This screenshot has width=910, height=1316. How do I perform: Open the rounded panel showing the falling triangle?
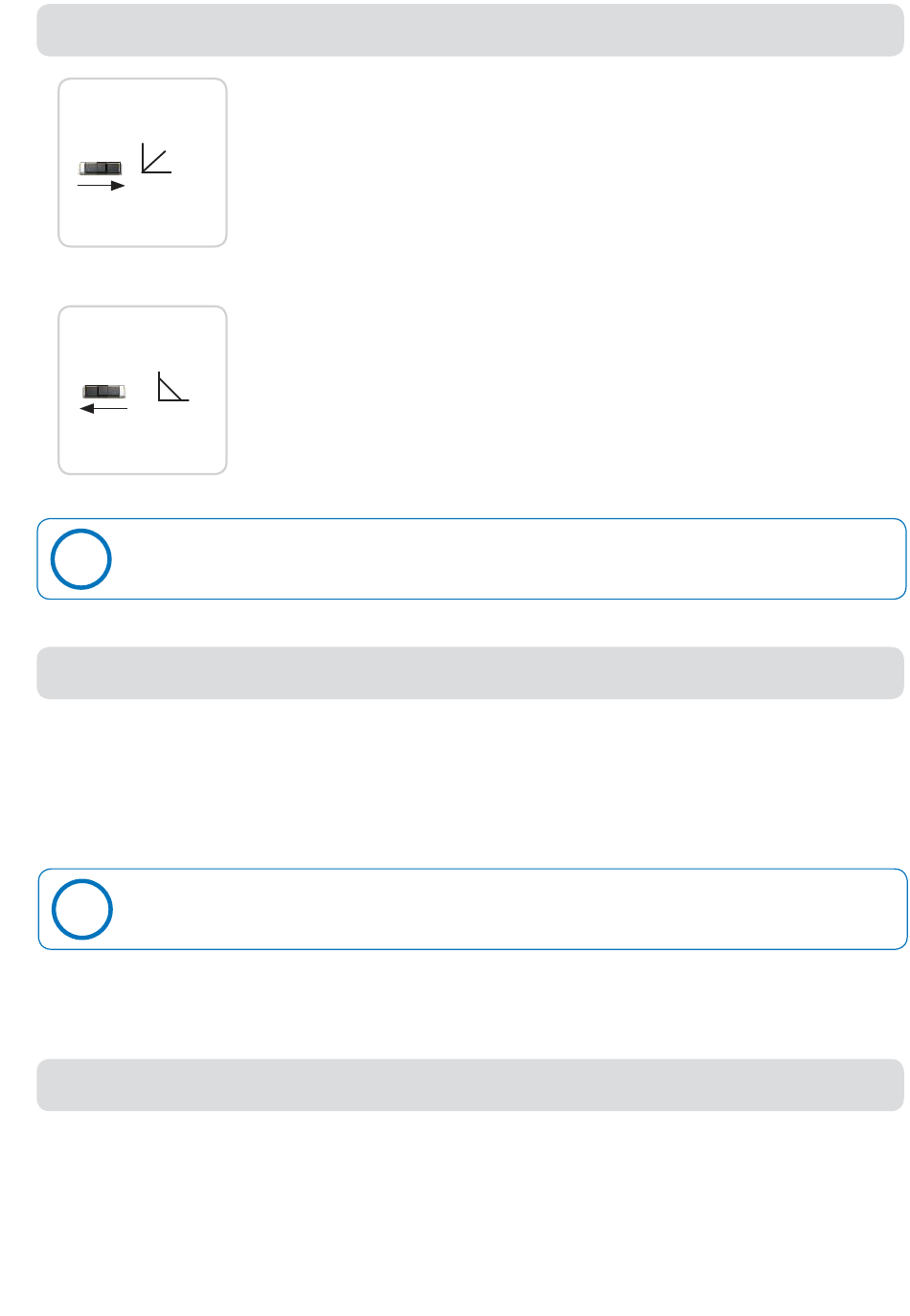point(143,390)
